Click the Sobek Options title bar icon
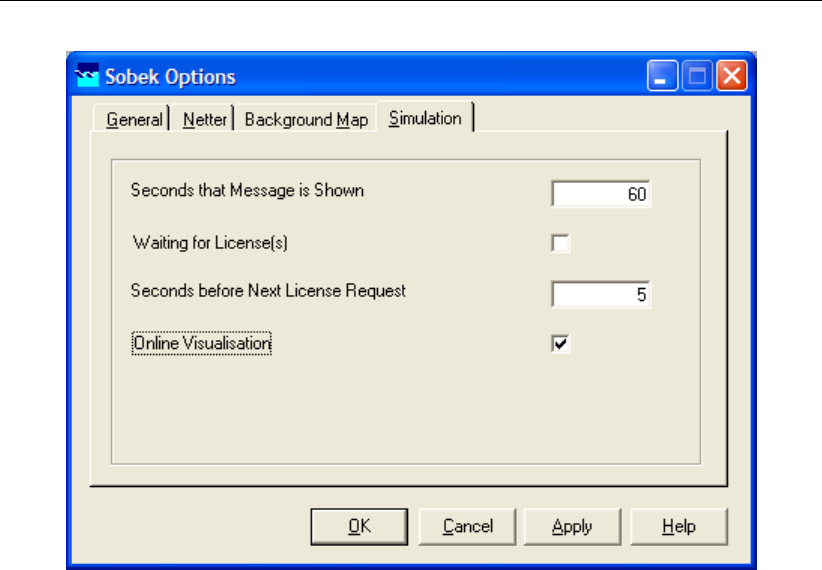This screenshot has height=570, width=822. 86,76
